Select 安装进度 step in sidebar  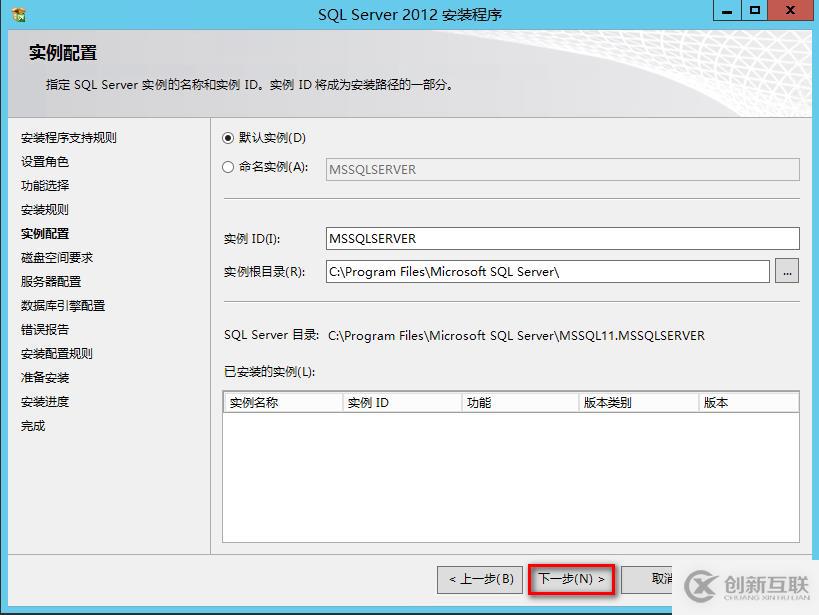(x=45, y=402)
